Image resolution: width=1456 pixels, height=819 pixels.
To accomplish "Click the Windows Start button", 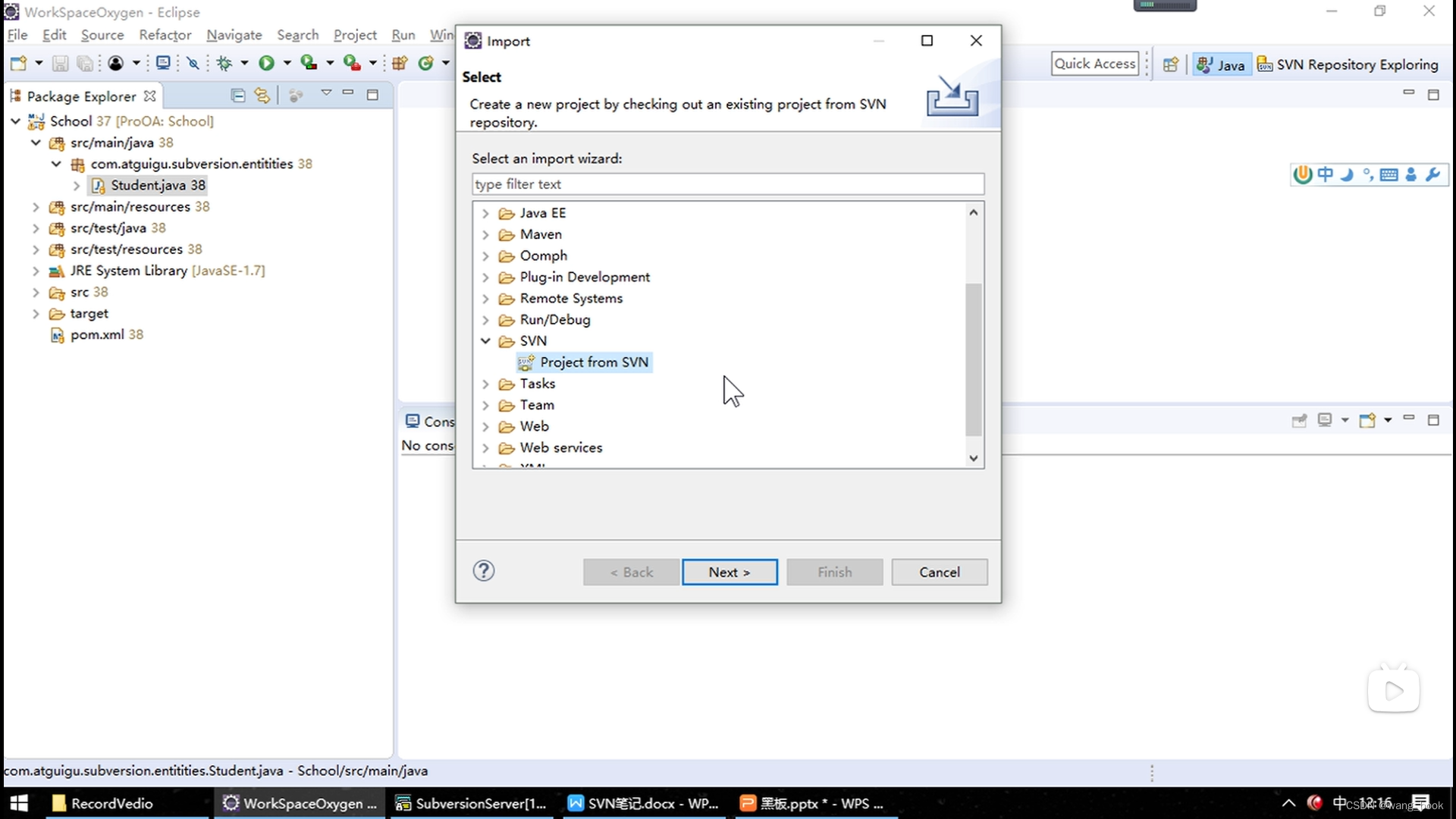I will click(19, 803).
